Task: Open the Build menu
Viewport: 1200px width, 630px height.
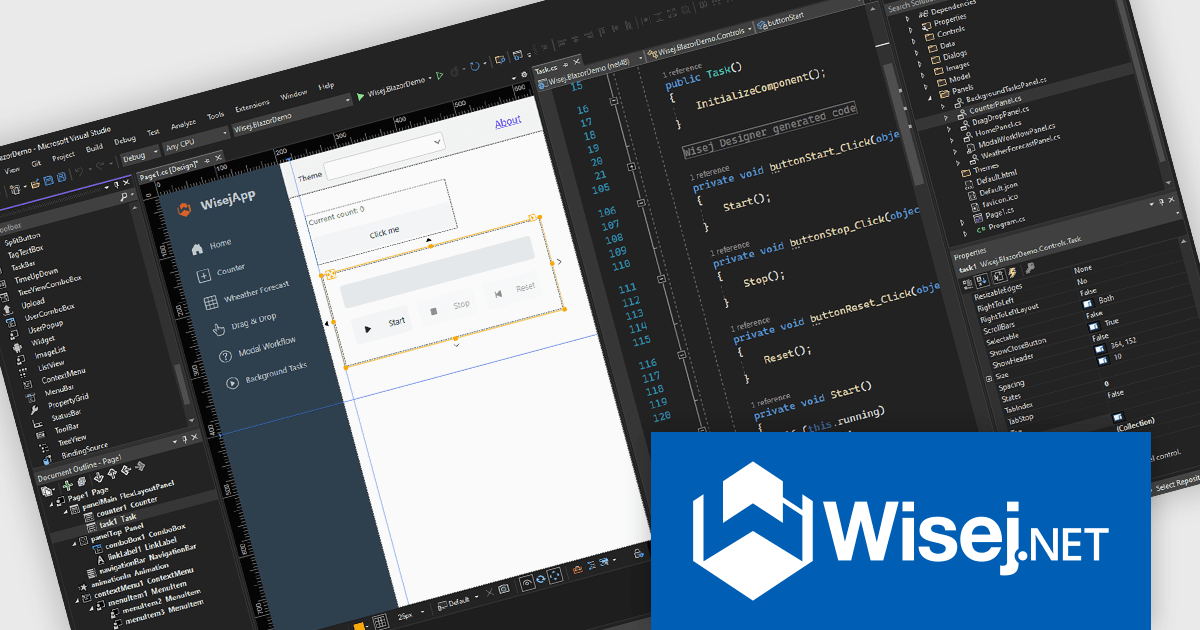Action: pos(94,148)
